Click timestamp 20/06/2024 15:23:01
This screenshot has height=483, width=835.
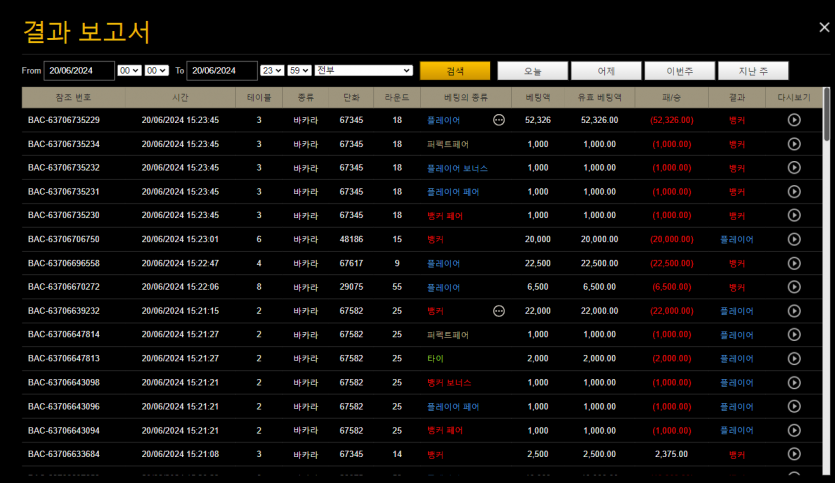click(180, 239)
